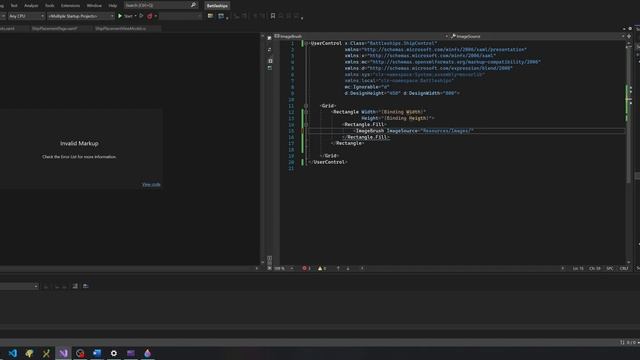Viewport: 640px width, 360px height.
Task: Collapse the Rectangle.Fill outline toggle
Action: 306,124
